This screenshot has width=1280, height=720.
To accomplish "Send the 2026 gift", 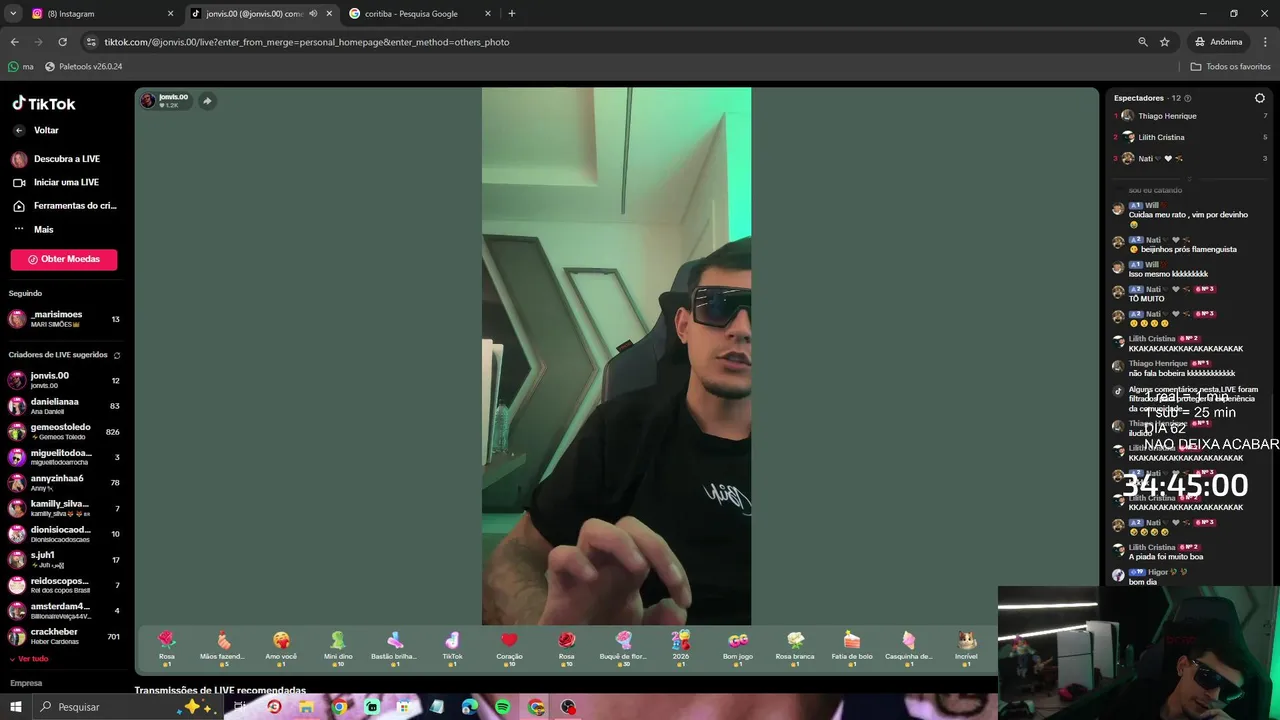I will click(681, 648).
